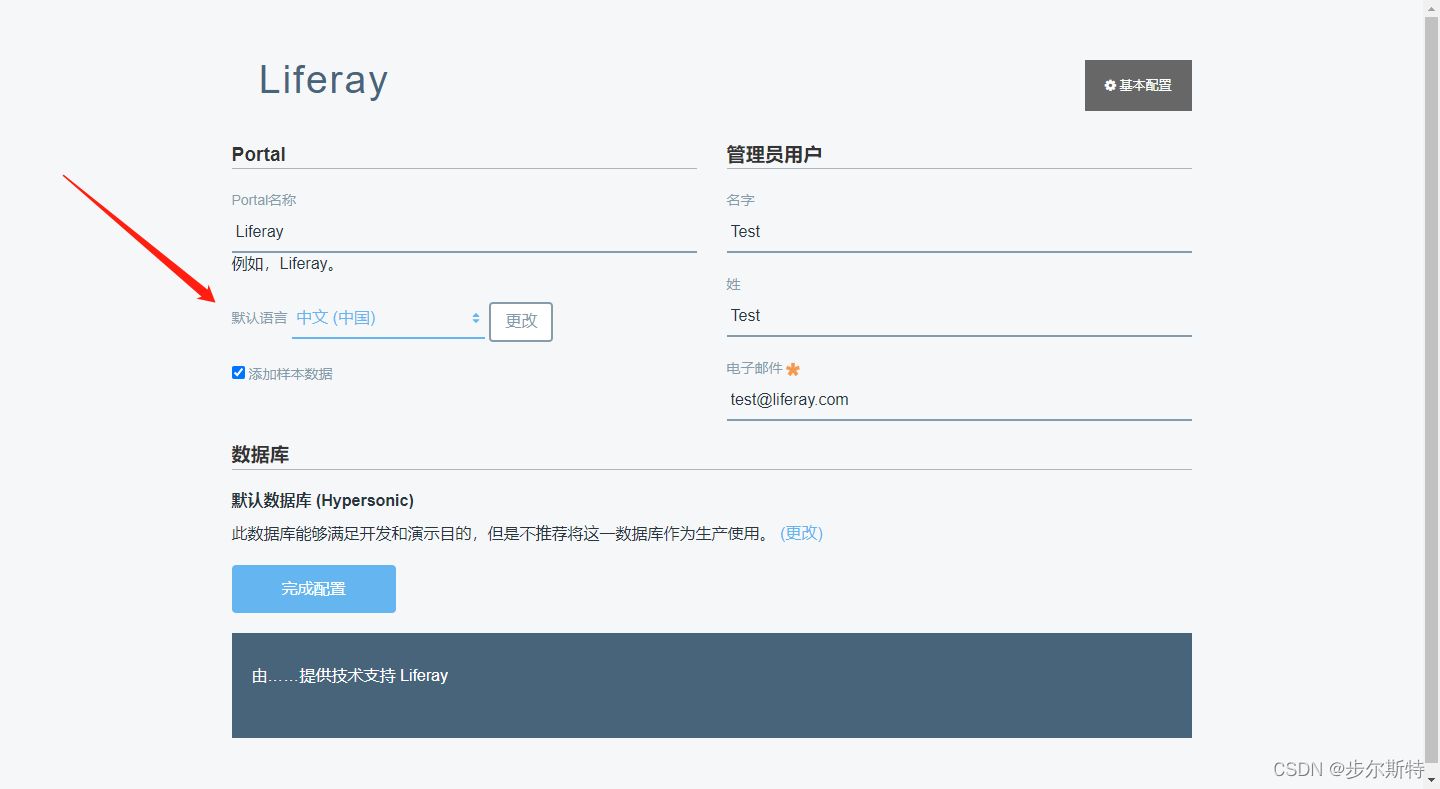
Task: Click the 更改 button next to language
Action: click(521, 321)
